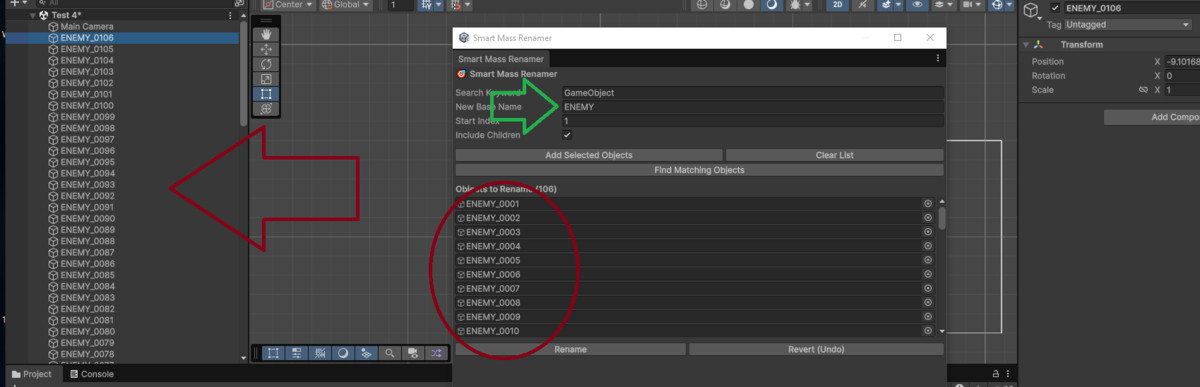The image size is (1200, 387).
Task: Open object picker for ENEMY_0007 row
Action: (x=928, y=288)
